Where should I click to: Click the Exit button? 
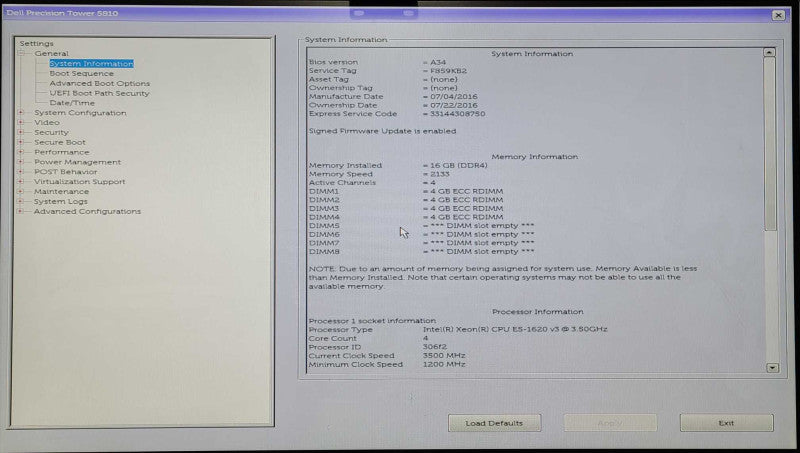pyautogui.click(x=727, y=423)
